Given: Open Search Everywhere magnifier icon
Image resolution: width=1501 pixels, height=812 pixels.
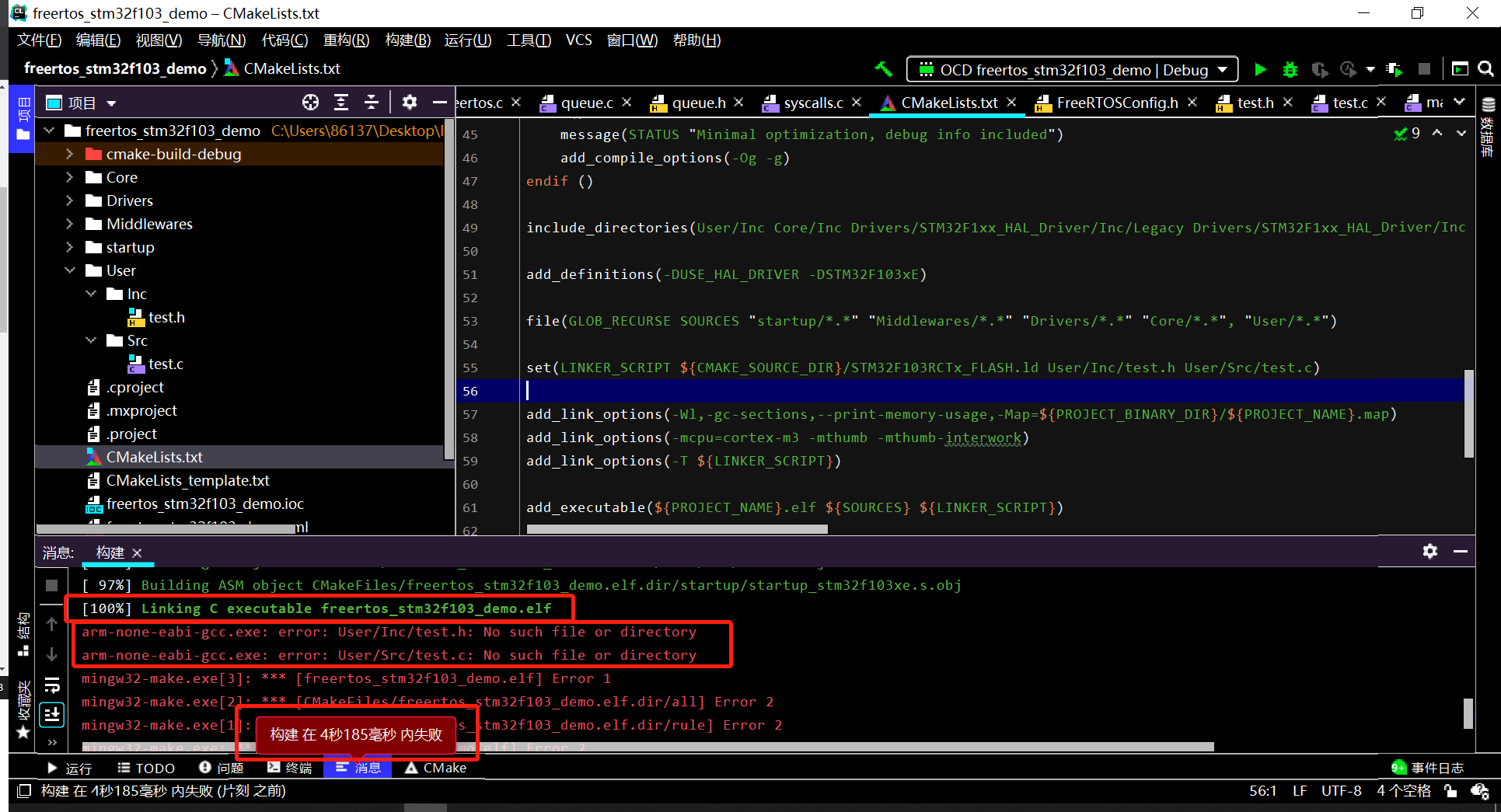Looking at the screenshot, I should click(x=1485, y=69).
